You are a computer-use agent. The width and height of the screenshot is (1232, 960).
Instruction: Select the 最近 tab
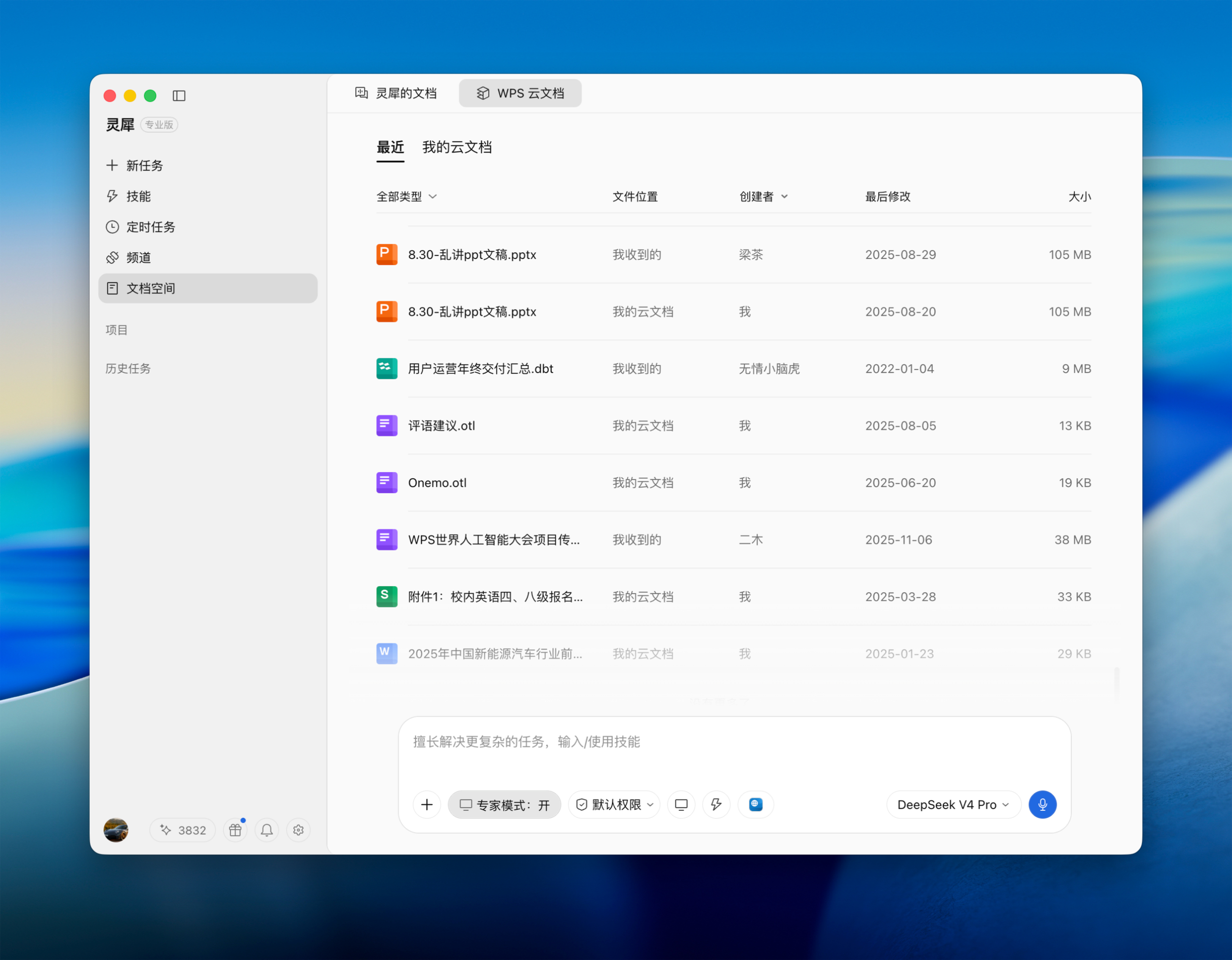(x=391, y=148)
